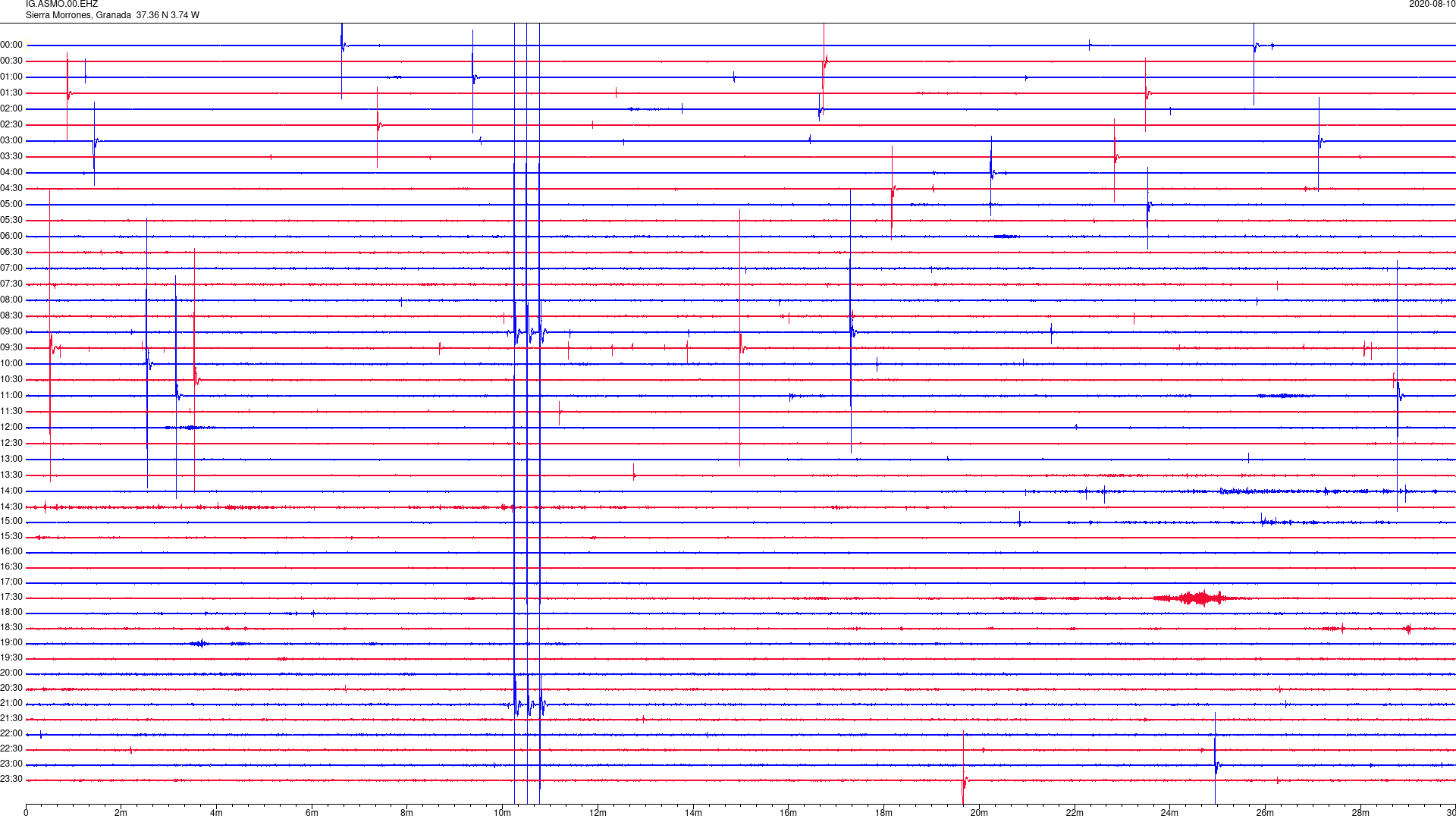Viewport: 1456px width, 819px height.
Task: Select the 16:00 time row label
Action: pos(11,552)
